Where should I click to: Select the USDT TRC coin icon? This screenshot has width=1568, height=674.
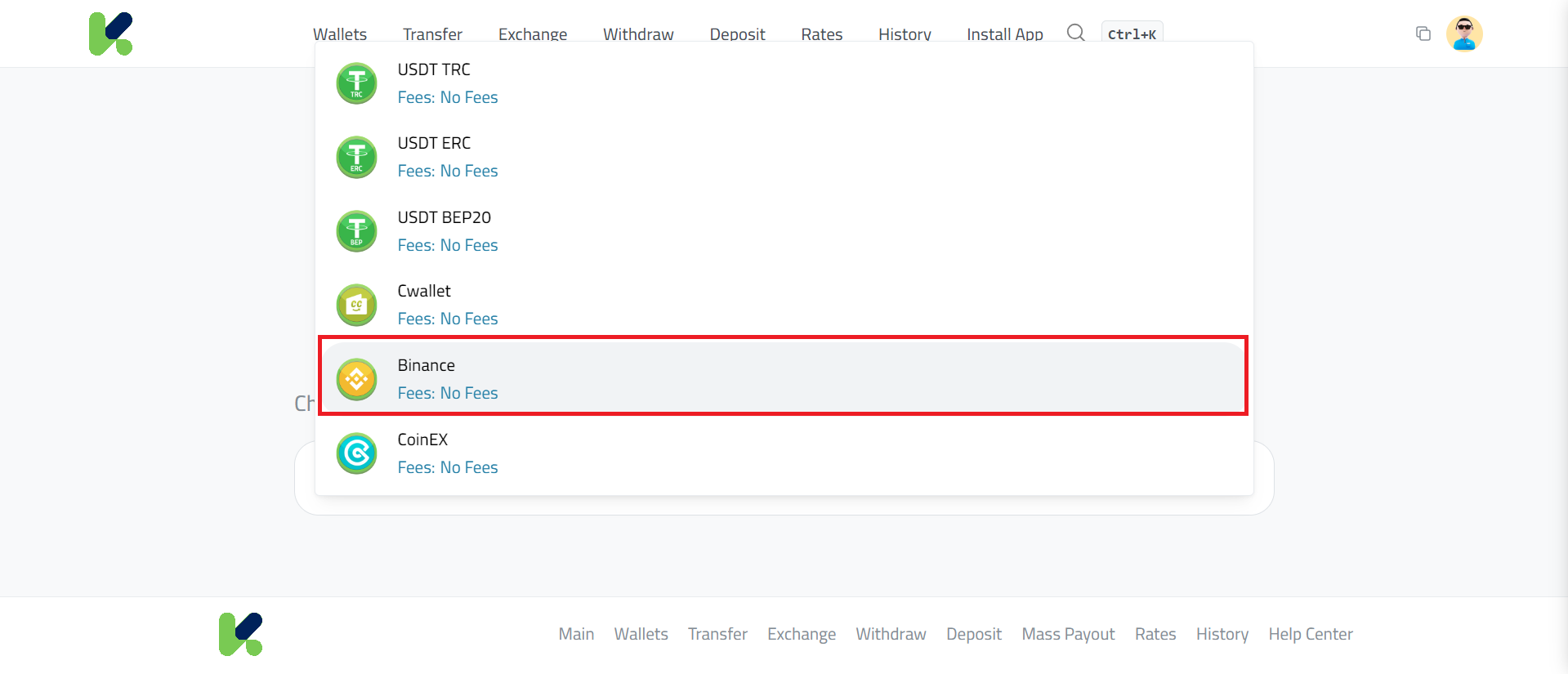click(357, 83)
